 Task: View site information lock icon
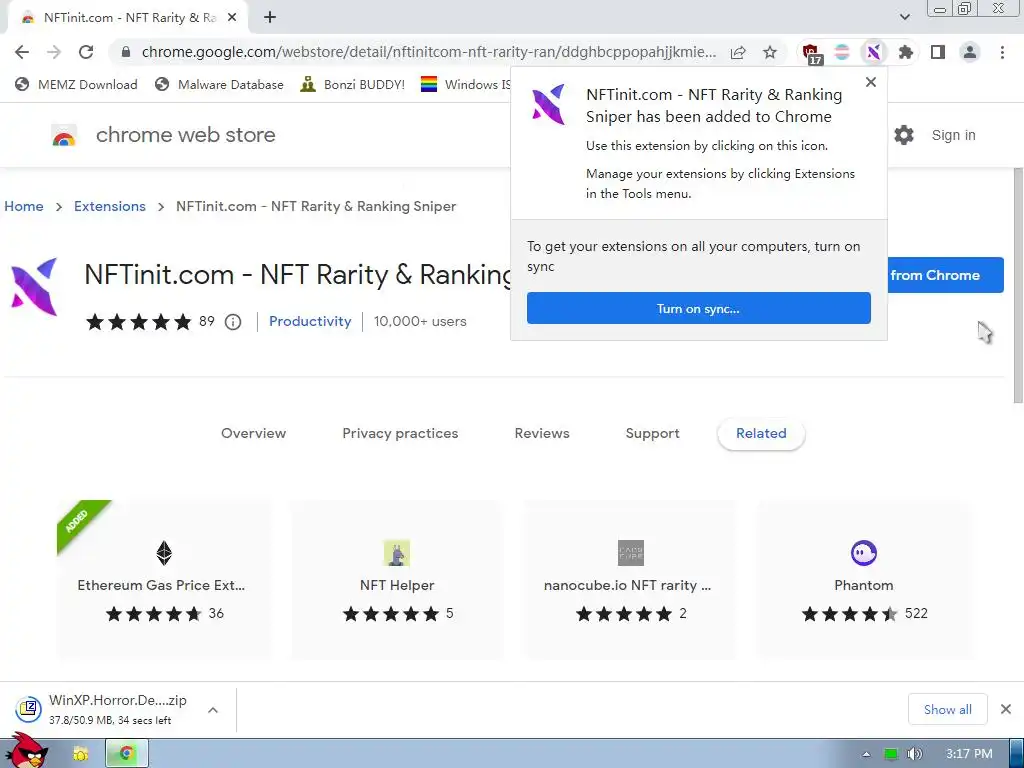pos(125,52)
